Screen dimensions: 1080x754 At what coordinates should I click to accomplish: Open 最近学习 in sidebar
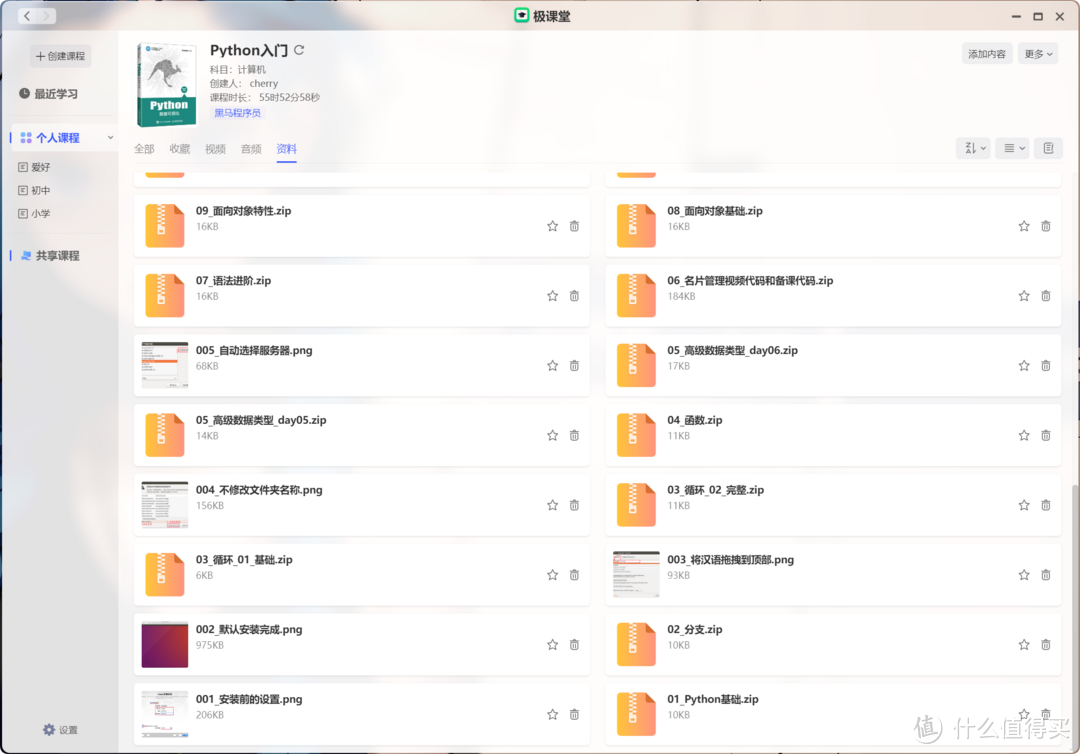tap(48, 94)
